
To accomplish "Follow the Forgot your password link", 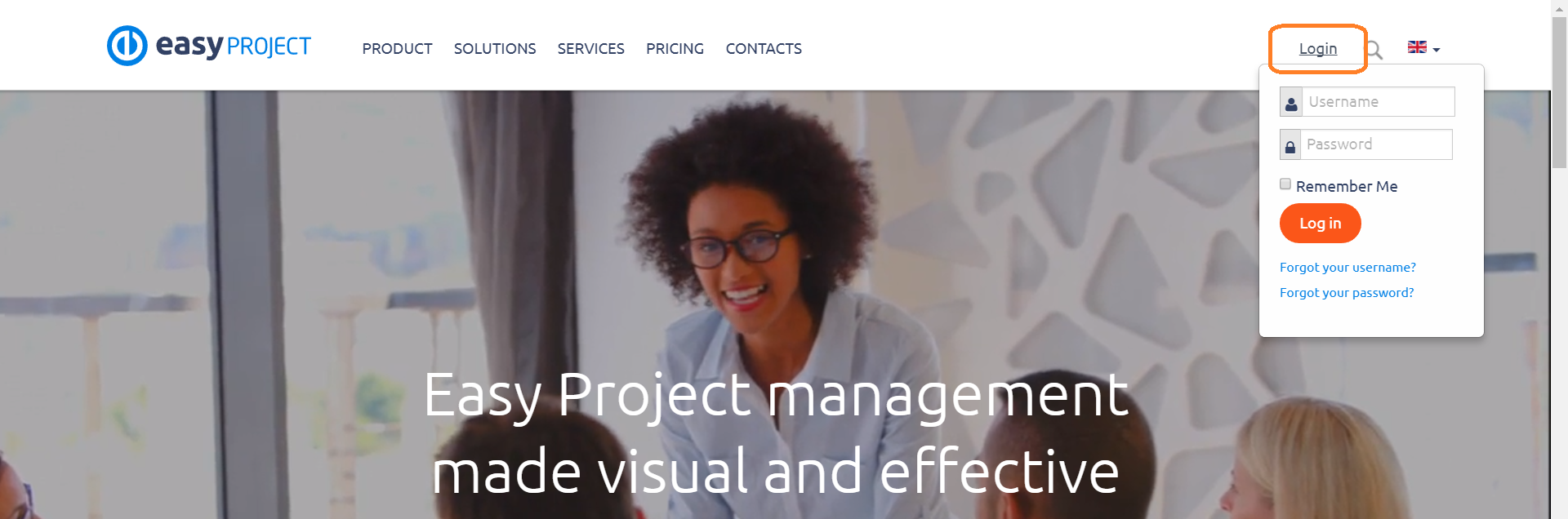I will (1347, 293).
